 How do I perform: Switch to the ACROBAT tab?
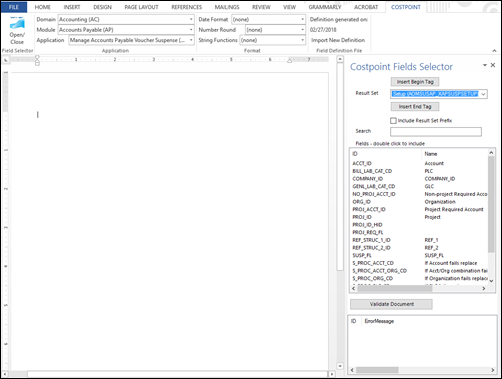(x=366, y=7)
